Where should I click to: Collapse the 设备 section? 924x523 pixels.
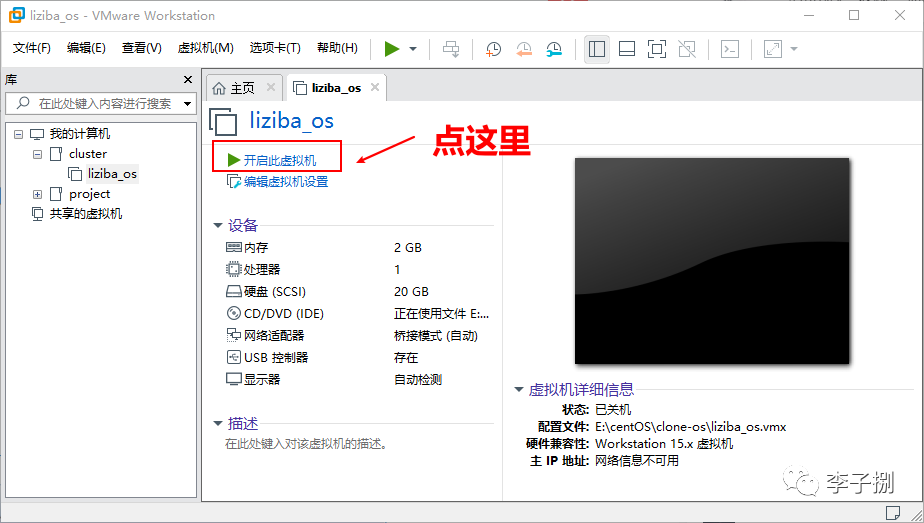(217, 226)
